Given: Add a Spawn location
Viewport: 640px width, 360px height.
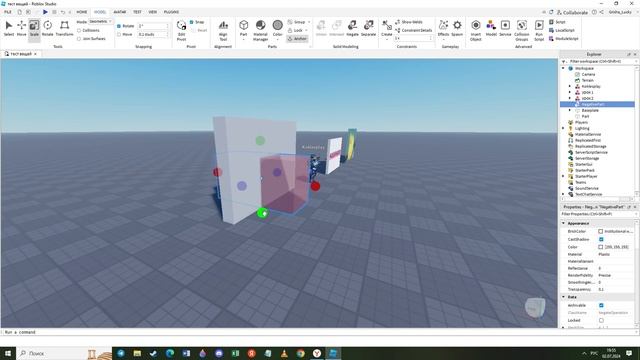Looking at the screenshot, I should pyautogui.click(x=457, y=28).
